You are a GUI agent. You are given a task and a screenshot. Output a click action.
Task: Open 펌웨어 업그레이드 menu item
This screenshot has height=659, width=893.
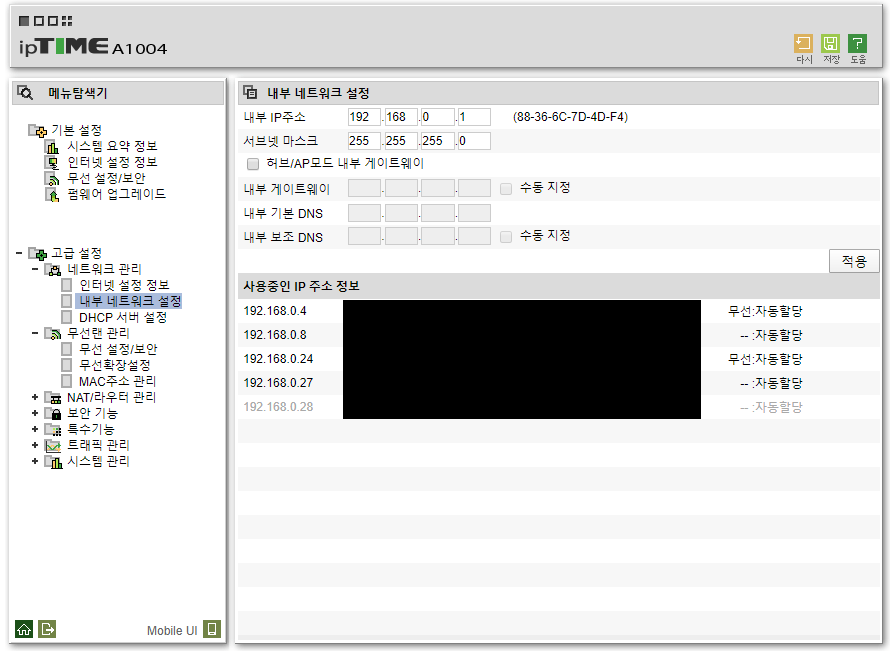coord(117,194)
